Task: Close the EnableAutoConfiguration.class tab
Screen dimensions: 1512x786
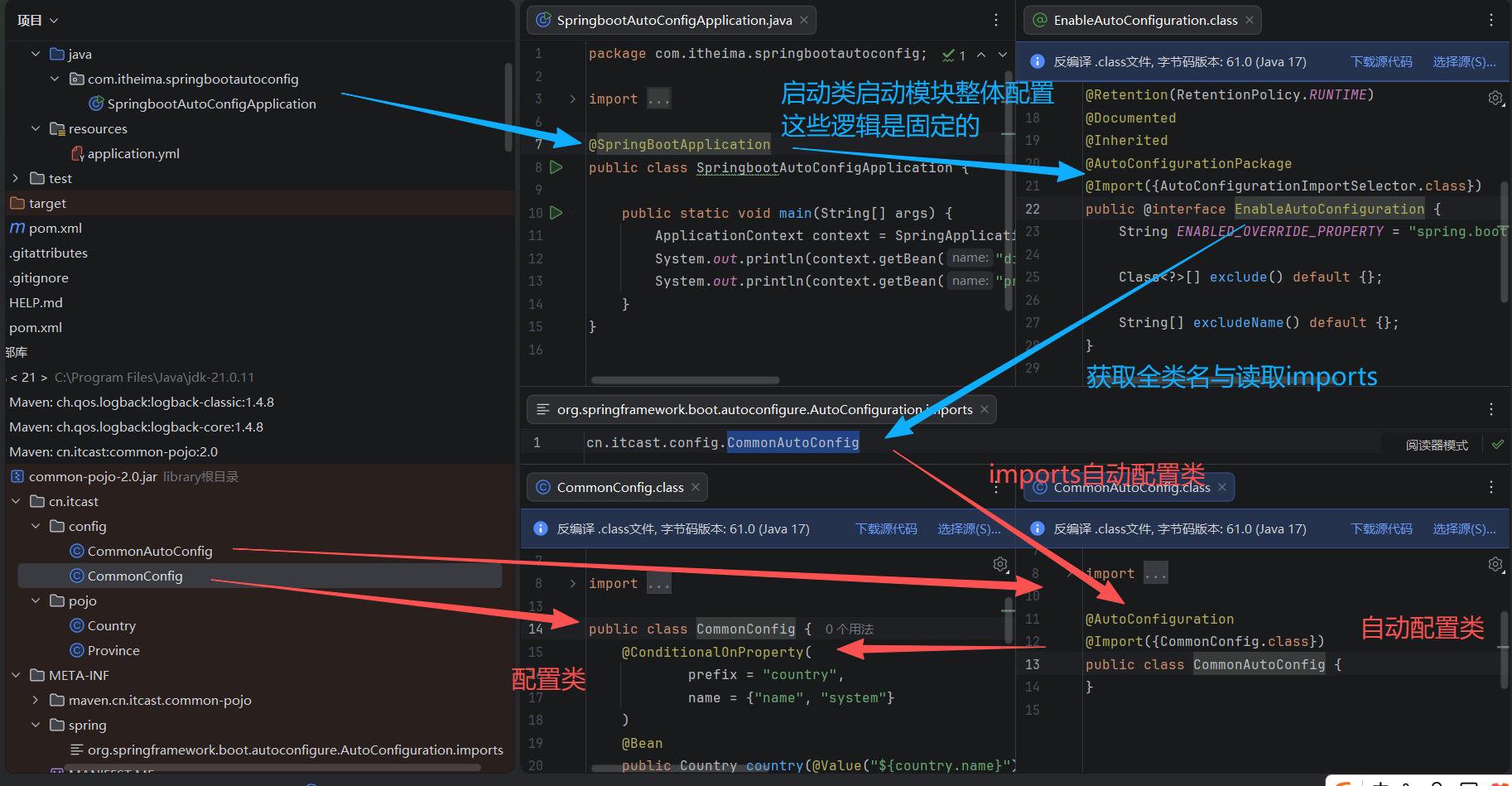Action: [x=1250, y=20]
